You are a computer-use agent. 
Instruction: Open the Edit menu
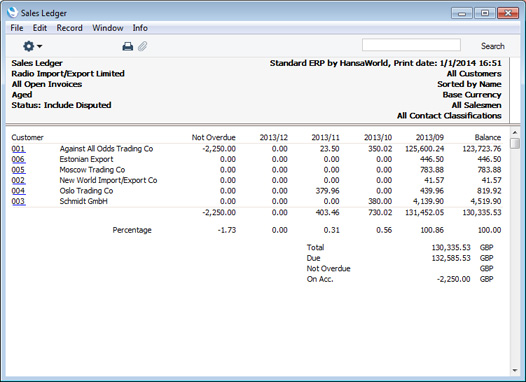40,28
